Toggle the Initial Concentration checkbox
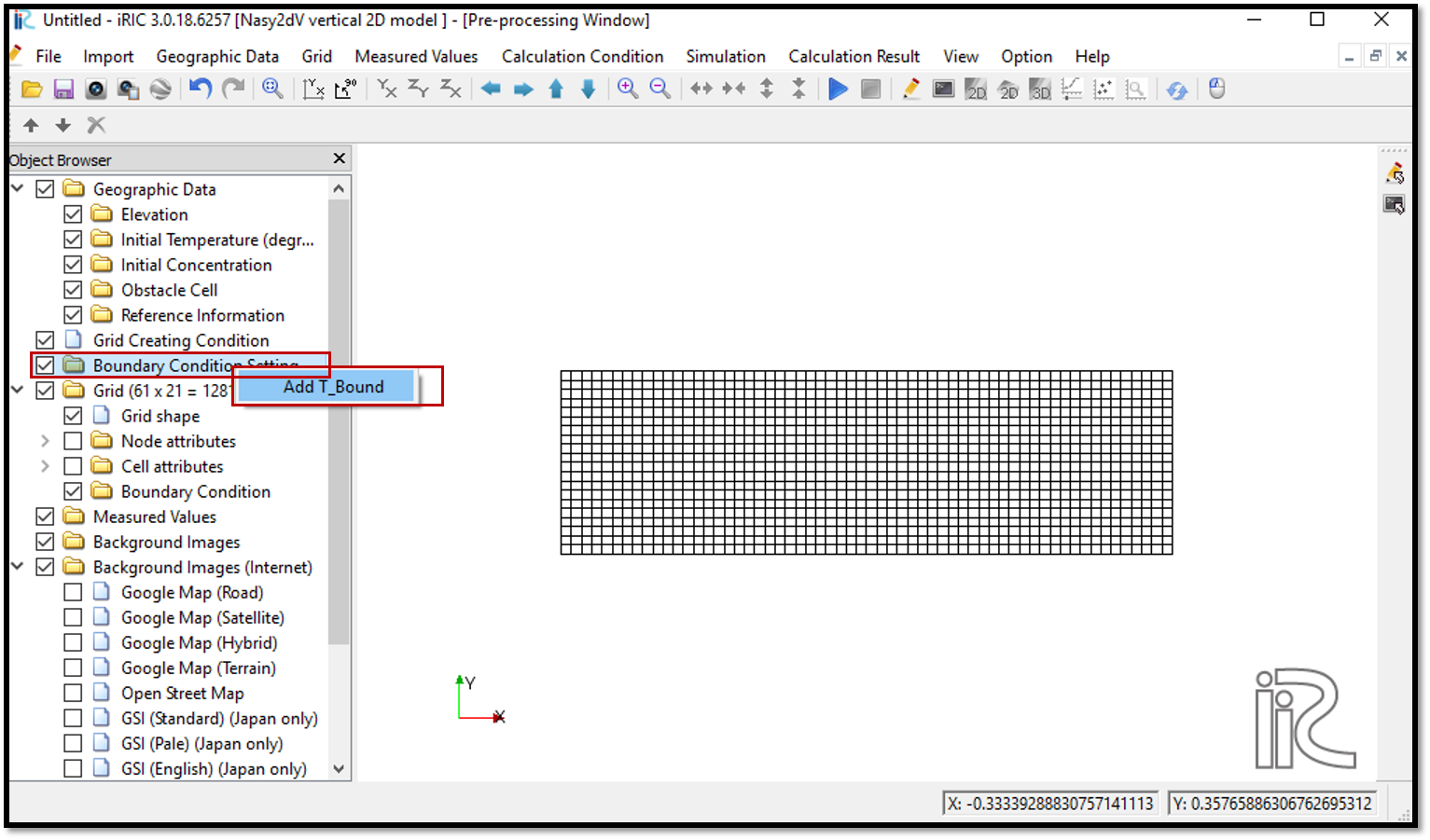1430x840 pixels. (x=73, y=265)
